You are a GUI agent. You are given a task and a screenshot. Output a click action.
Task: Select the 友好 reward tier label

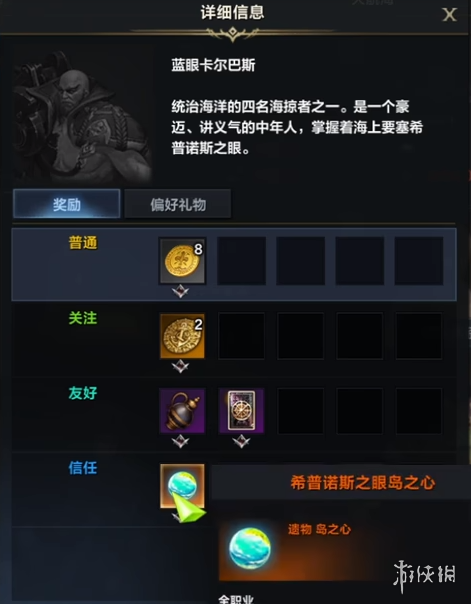[83, 393]
